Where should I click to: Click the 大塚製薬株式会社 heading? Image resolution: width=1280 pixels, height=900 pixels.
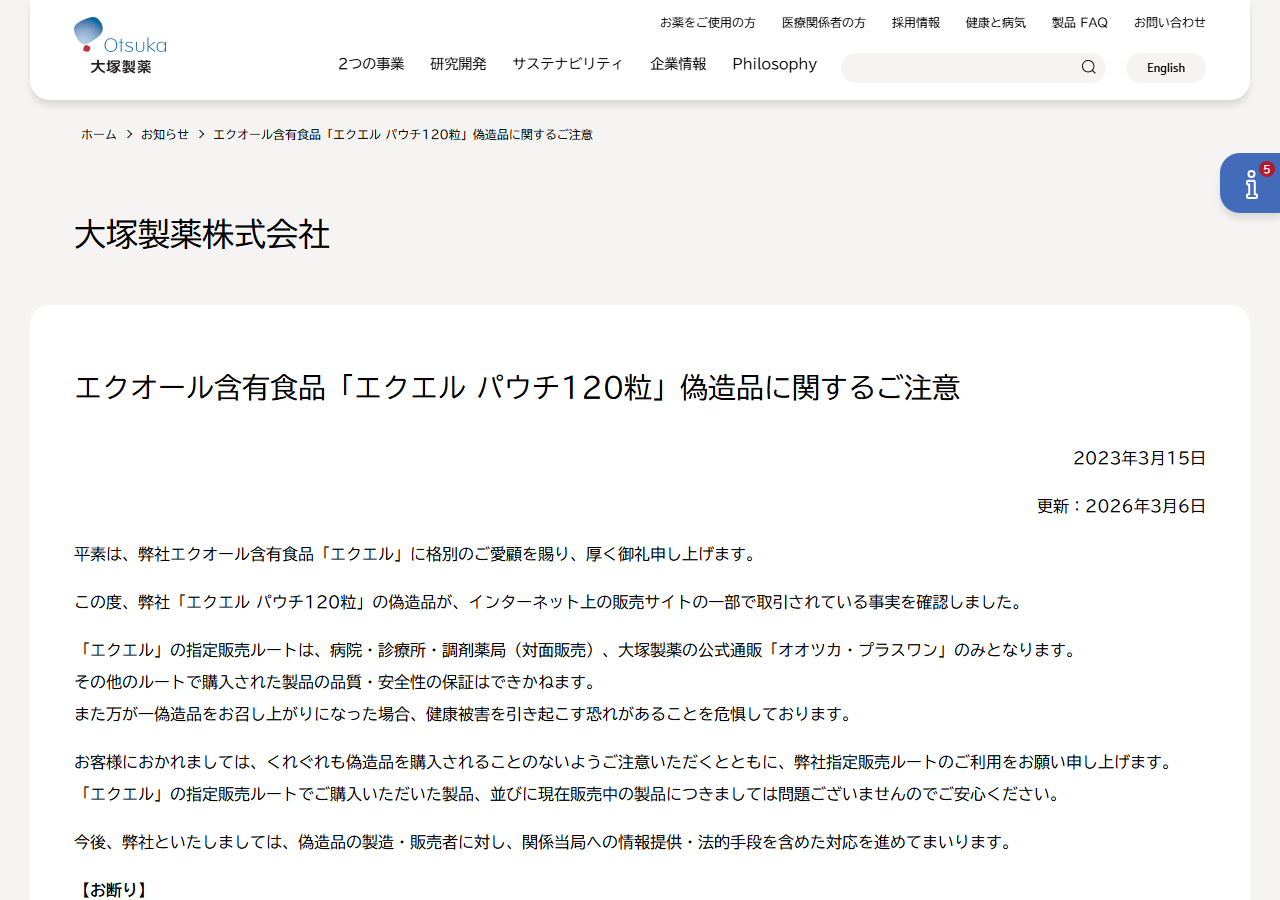[x=202, y=235]
